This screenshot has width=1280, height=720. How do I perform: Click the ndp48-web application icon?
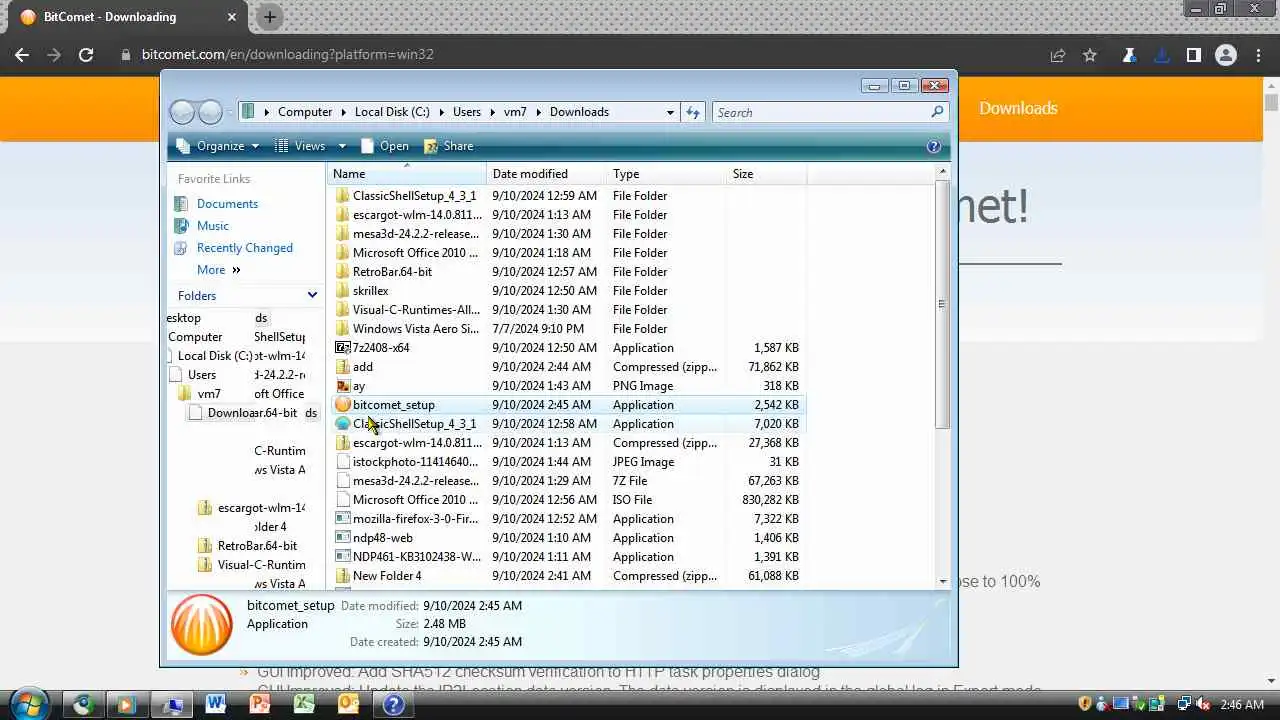[x=342, y=538]
